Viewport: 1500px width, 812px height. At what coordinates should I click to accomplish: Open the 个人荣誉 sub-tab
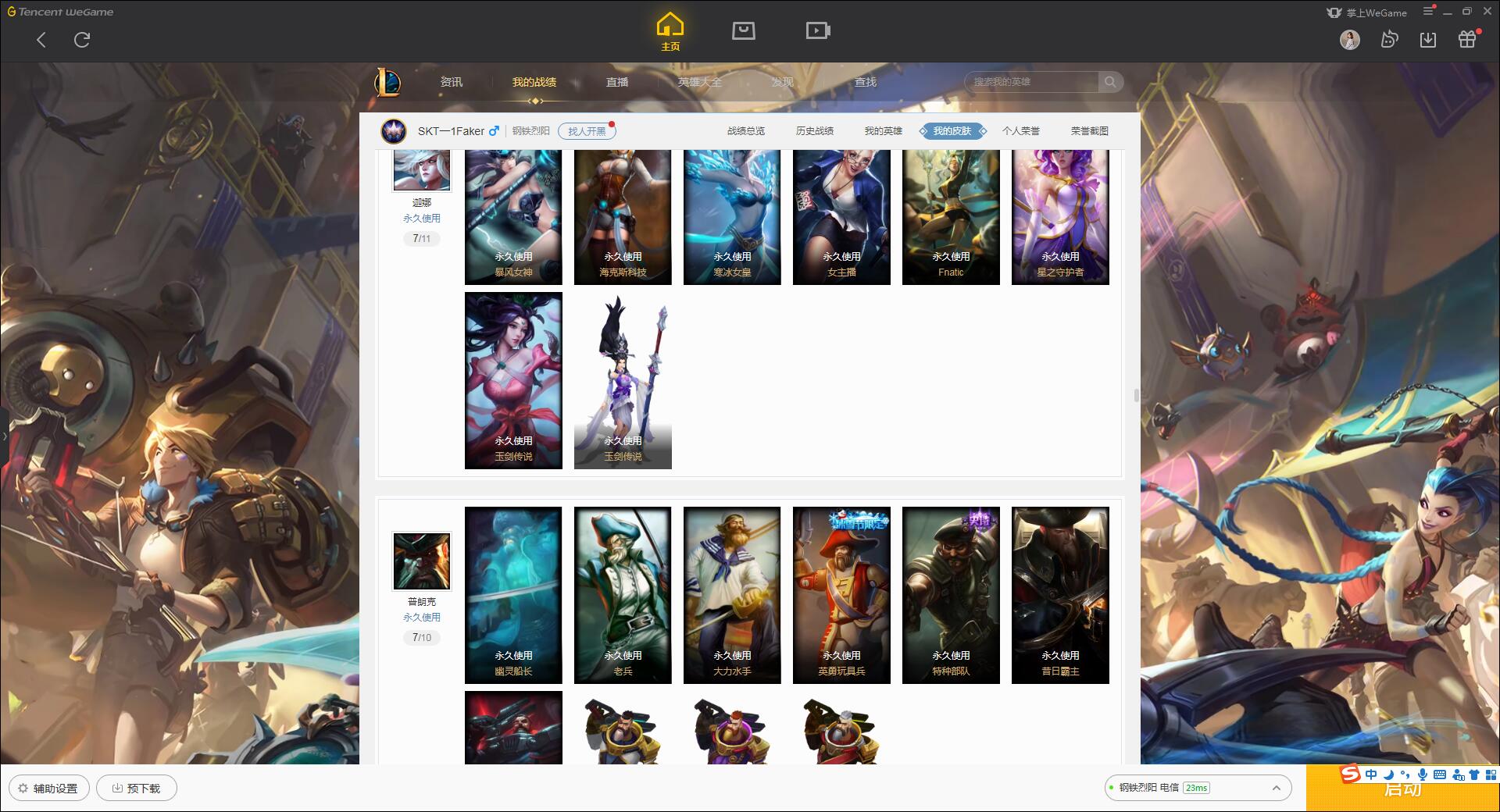coord(1021,131)
